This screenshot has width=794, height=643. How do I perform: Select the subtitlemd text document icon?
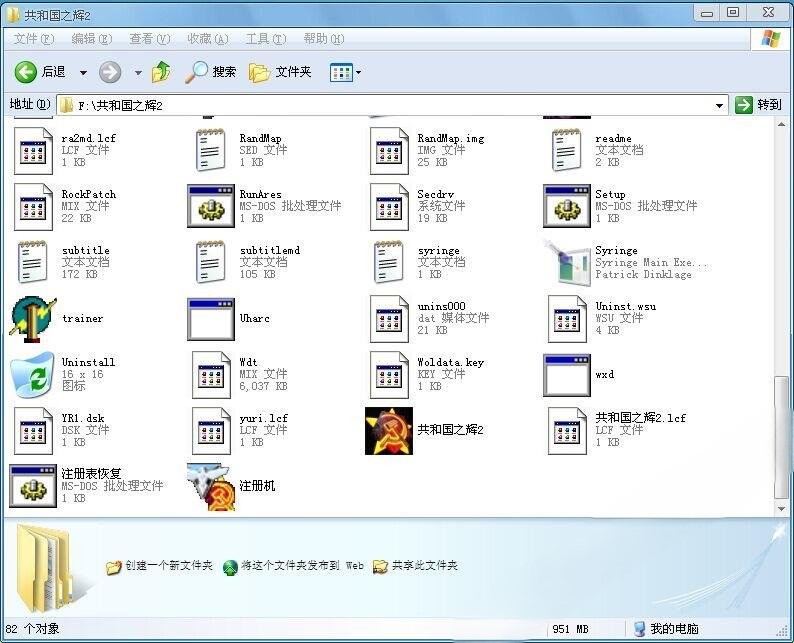click(x=211, y=262)
